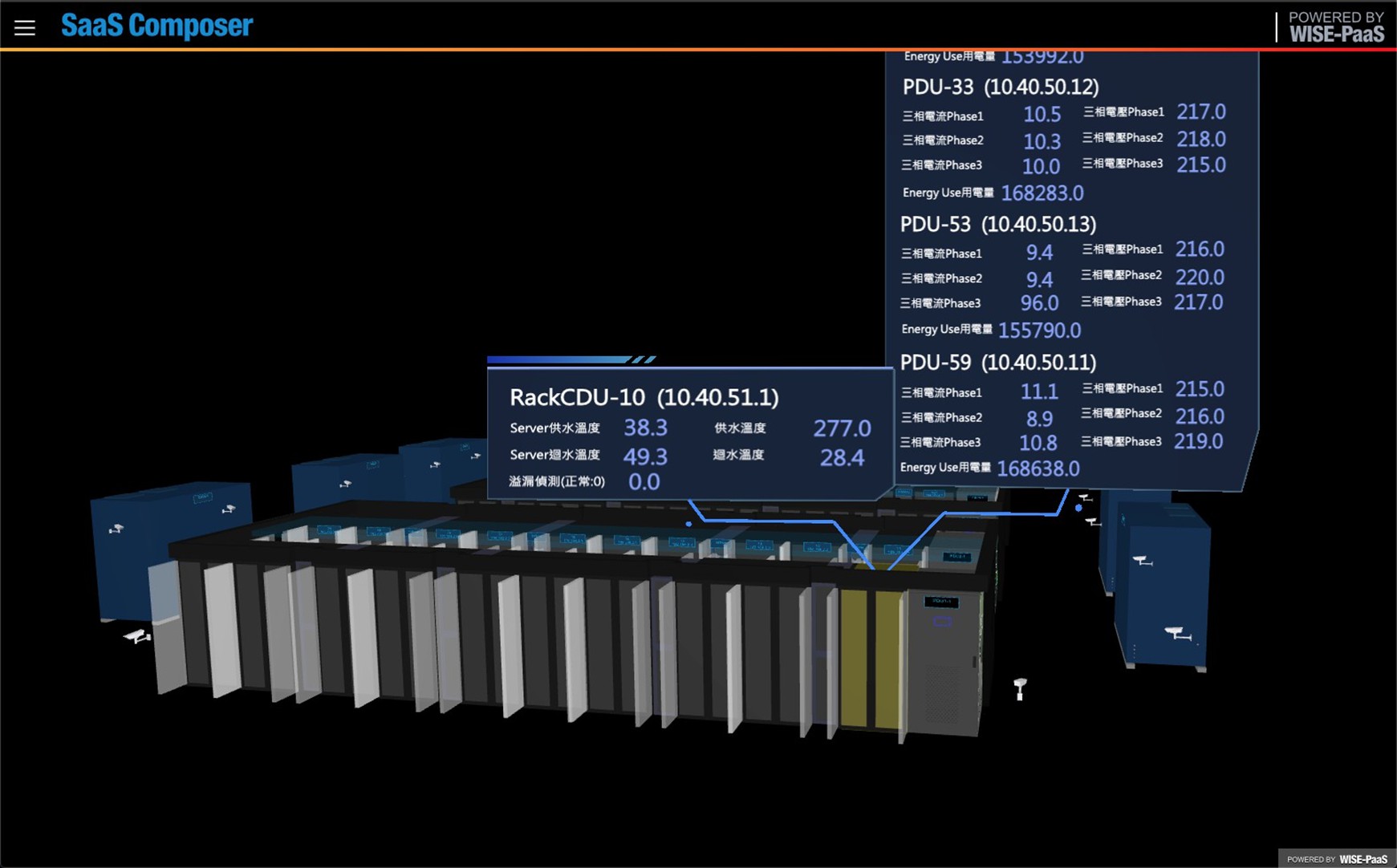1397x868 pixels.
Task: Click the WISE-PaaS logo in the header
Action: tap(1335, 27)
